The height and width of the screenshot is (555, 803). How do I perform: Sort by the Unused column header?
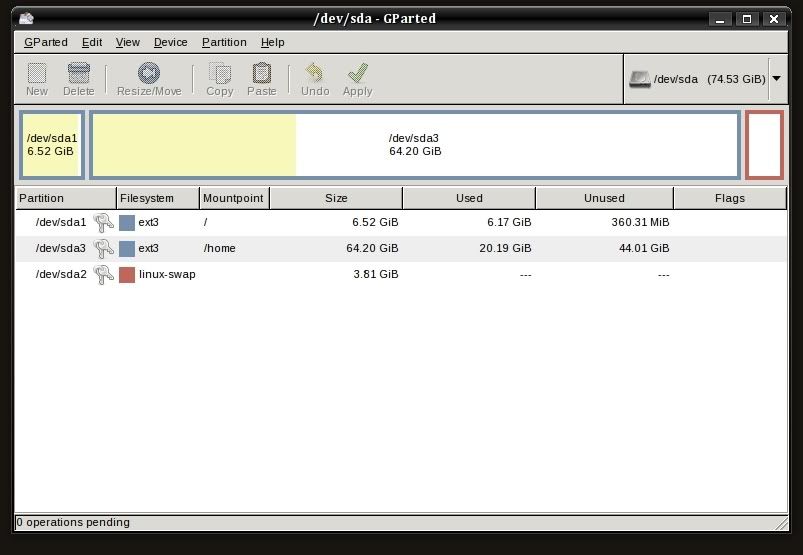(x=604, y=198)
